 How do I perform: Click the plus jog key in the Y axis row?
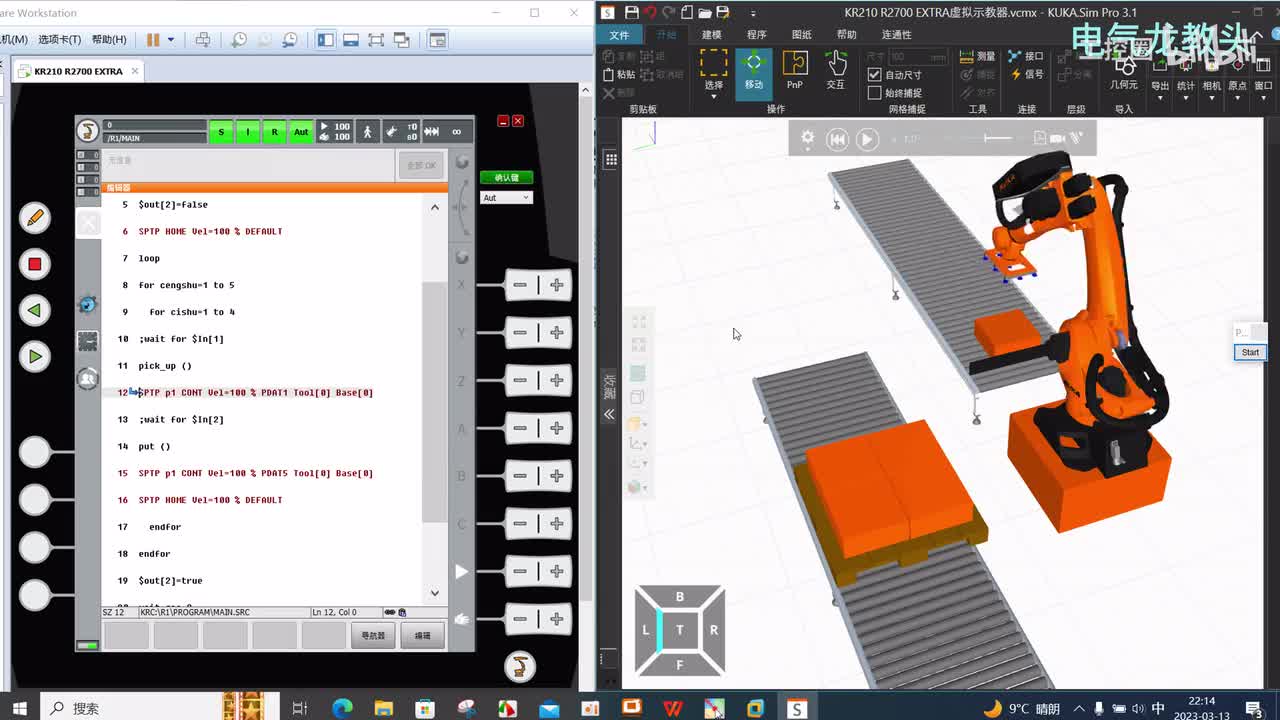[557, 332]
